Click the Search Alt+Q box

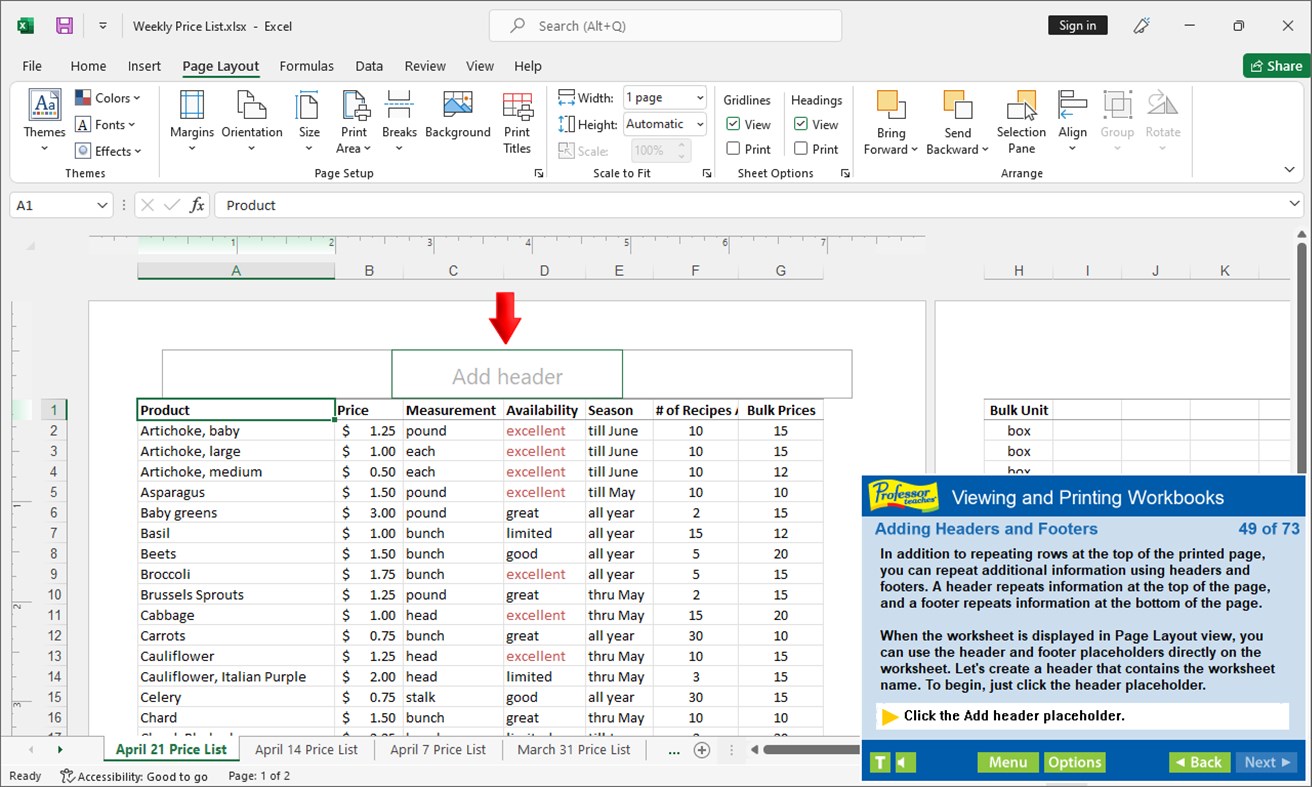click(x=664, y=25)
